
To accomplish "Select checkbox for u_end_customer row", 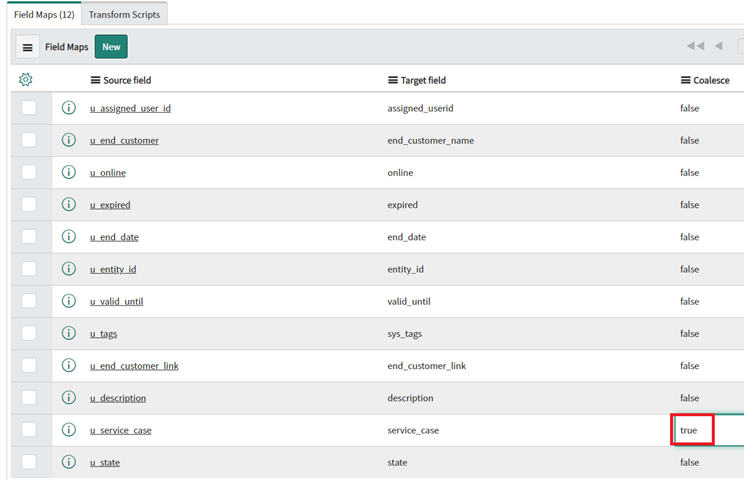I will click(x=29, y=140).
